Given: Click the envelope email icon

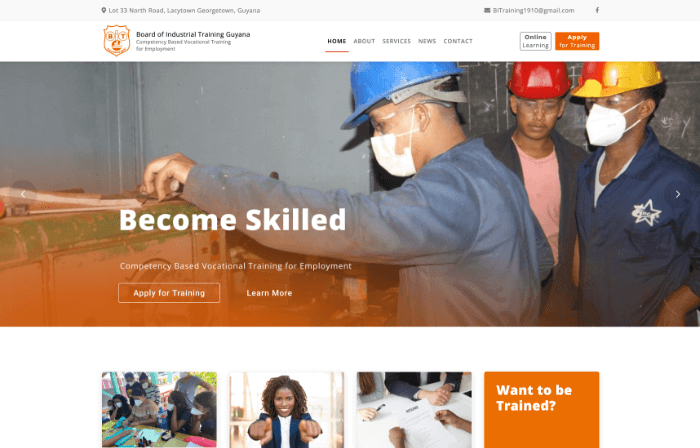Looking at the screenshot, I should click(487, 10).
